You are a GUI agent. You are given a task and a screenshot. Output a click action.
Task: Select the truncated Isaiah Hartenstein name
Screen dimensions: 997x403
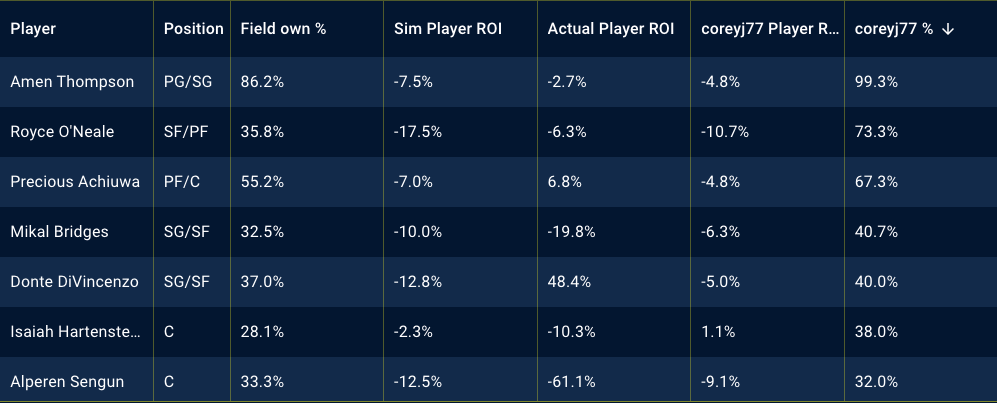[x=76, y=331]
